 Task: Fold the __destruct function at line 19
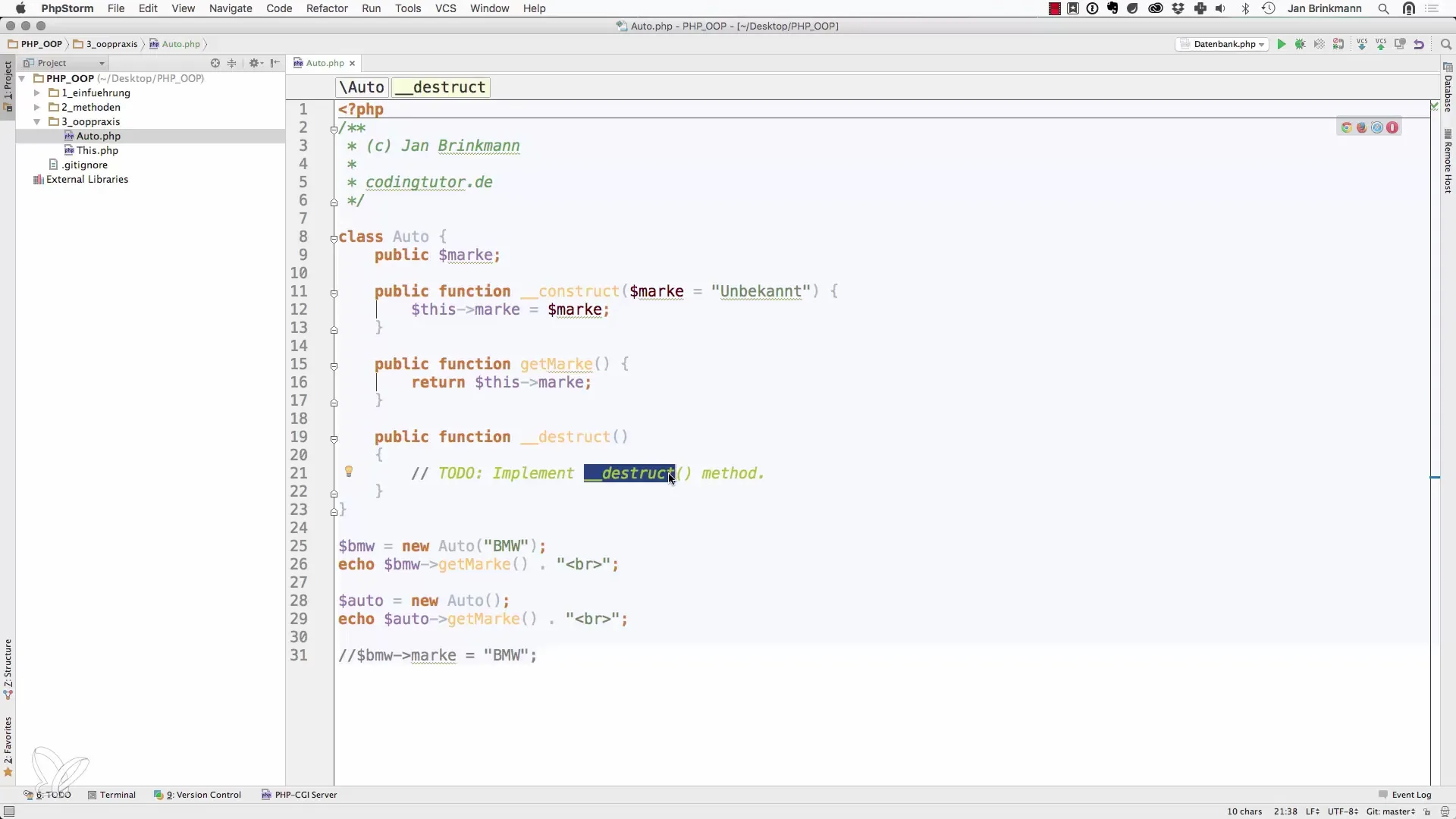[x=334, y=438]
